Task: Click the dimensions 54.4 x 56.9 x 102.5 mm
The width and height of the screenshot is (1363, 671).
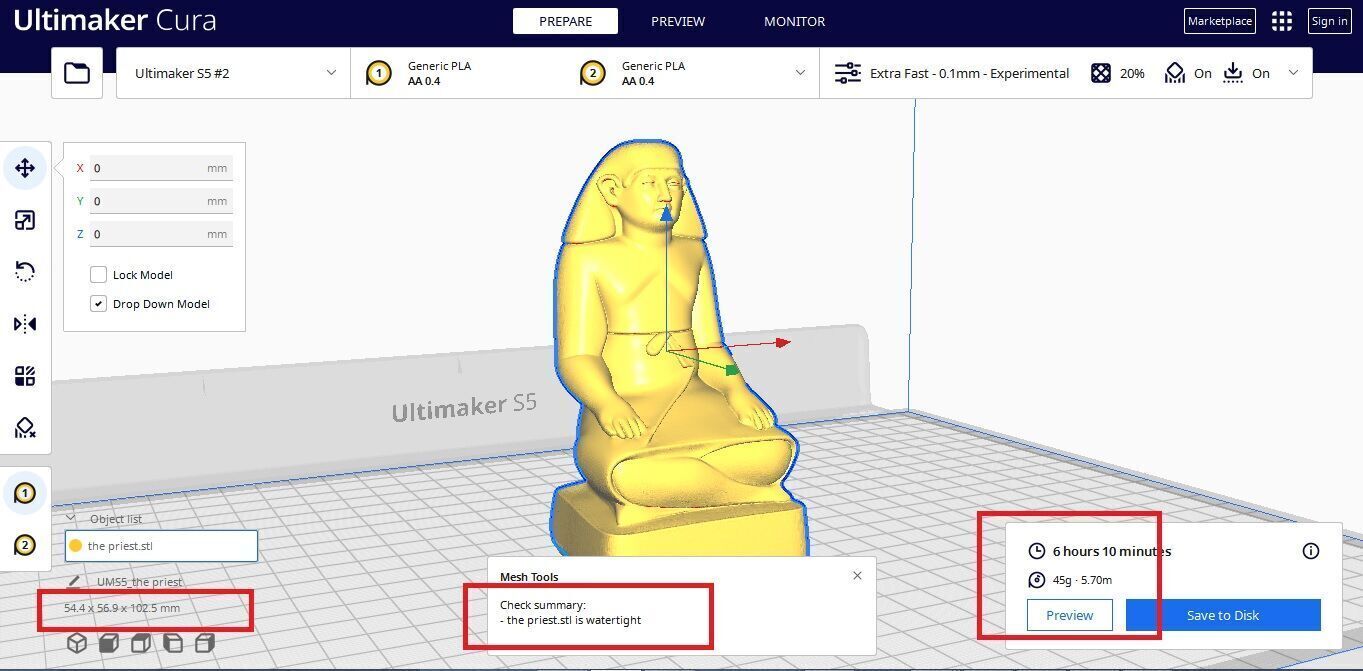Action: pyautogui.click(x=122, y=608)
